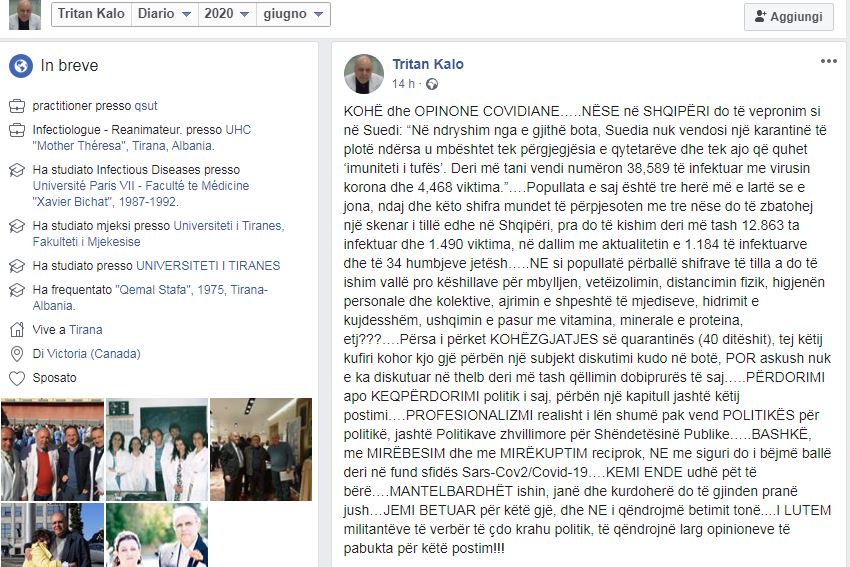
Task: Click Tritan Kalo author name on post
Action: coord(428,64)
